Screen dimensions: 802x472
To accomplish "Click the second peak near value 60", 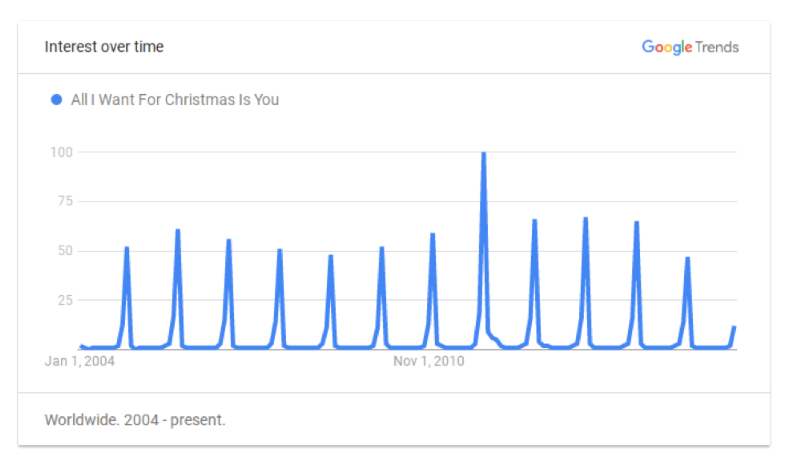I will [x=177, y=231].
